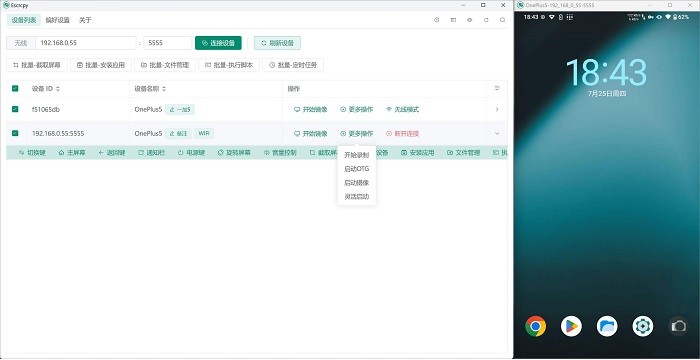The image size is (700, 360).
Task: Sort by 设备 ID column arrows
Action: [x=58, y=89]
